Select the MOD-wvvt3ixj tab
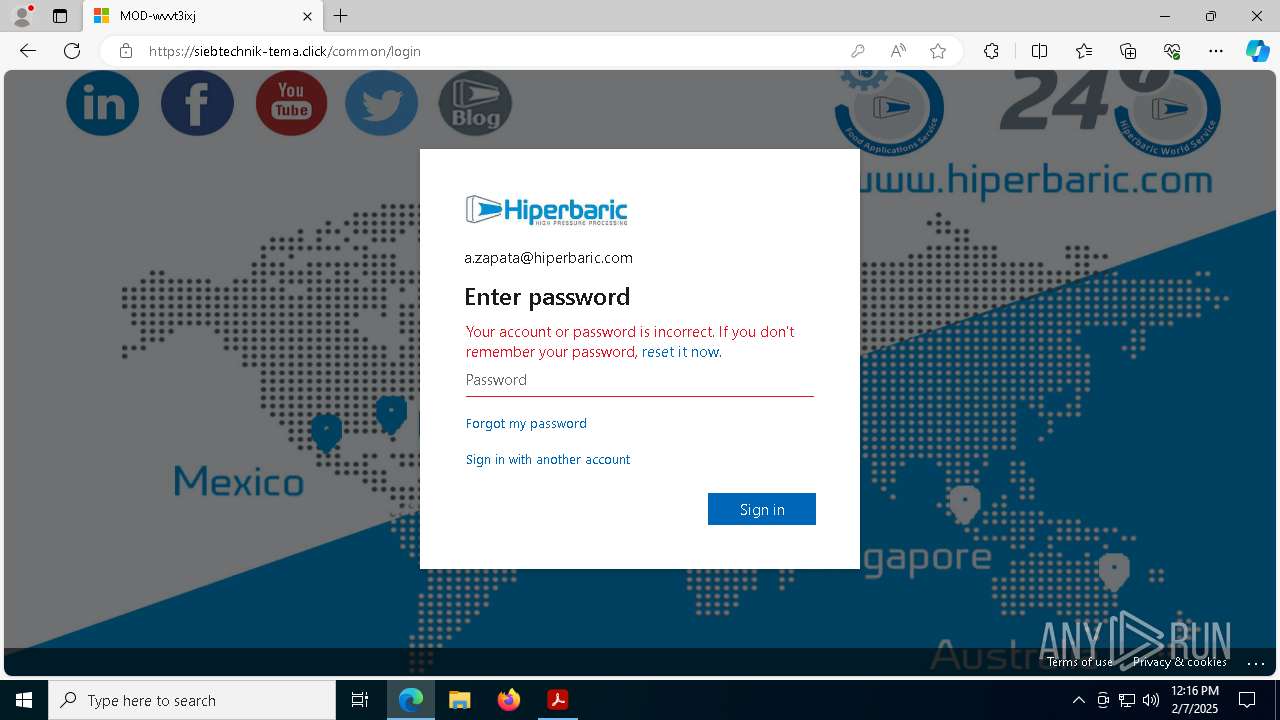This screenshot has width=1280, height=720. (203, 16)
